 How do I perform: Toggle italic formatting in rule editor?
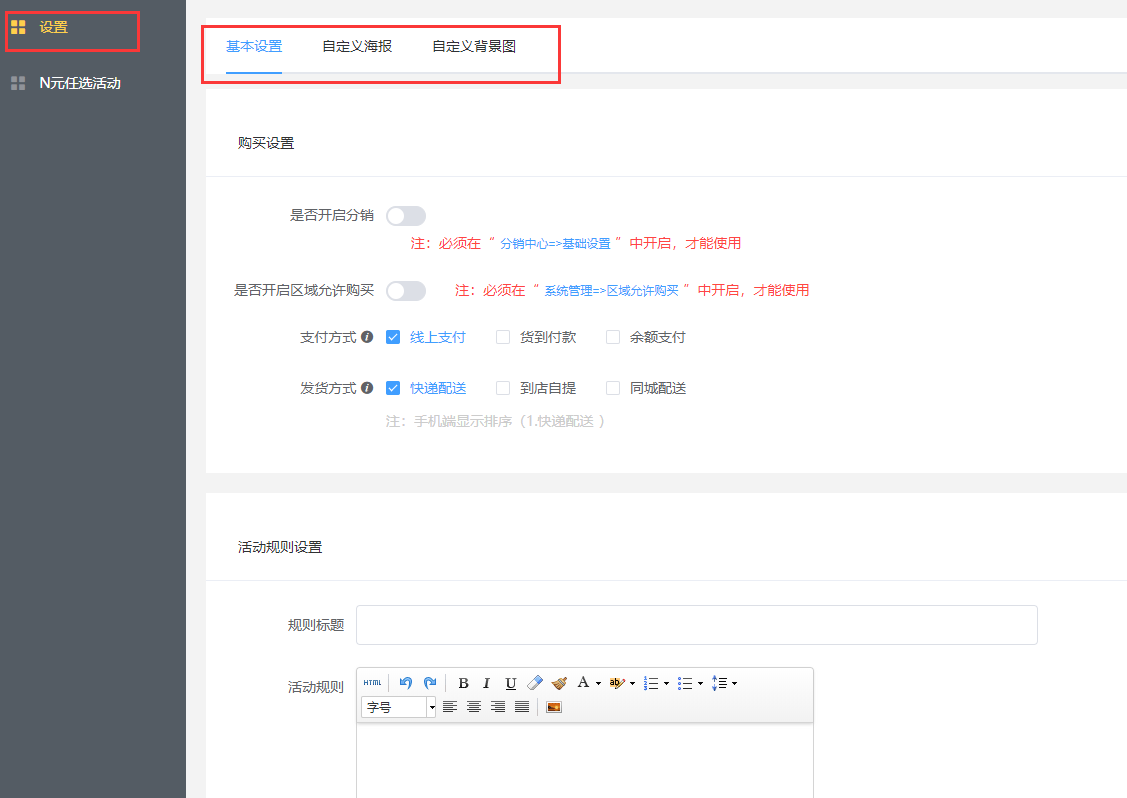pos(487,683)
